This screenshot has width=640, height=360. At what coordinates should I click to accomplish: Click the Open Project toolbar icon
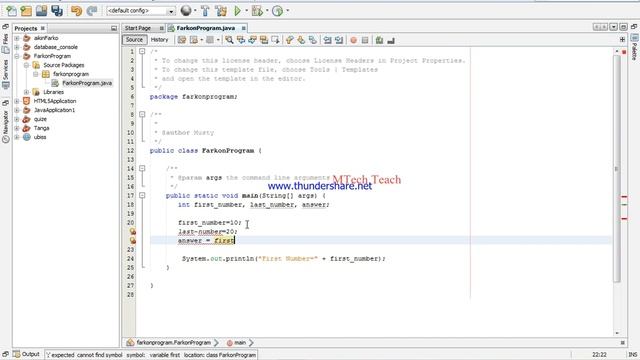[x=41, y=11]
